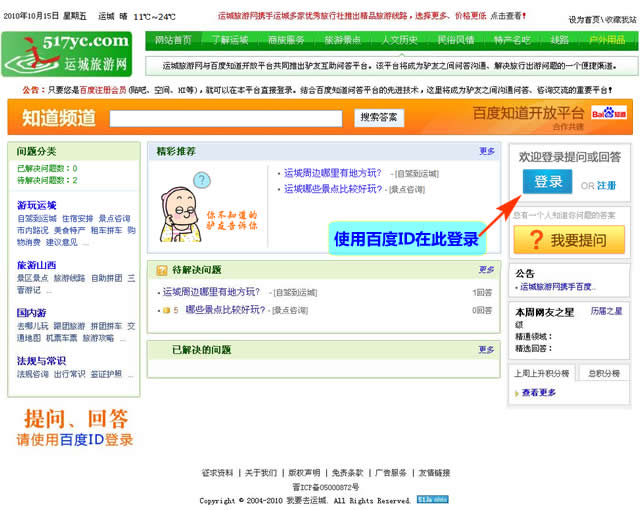640x510 pixels.
Task: Open the 网站首页 nav tab
Action: (173, 40)
